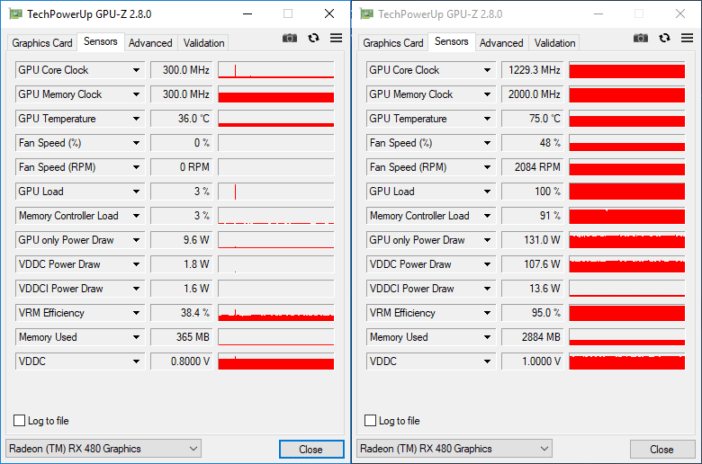The height and width of the screenshot is (464, 702).
Task: Expand the Fan Speed (RPM) dropdown in the left window
Action: [136, 167]
